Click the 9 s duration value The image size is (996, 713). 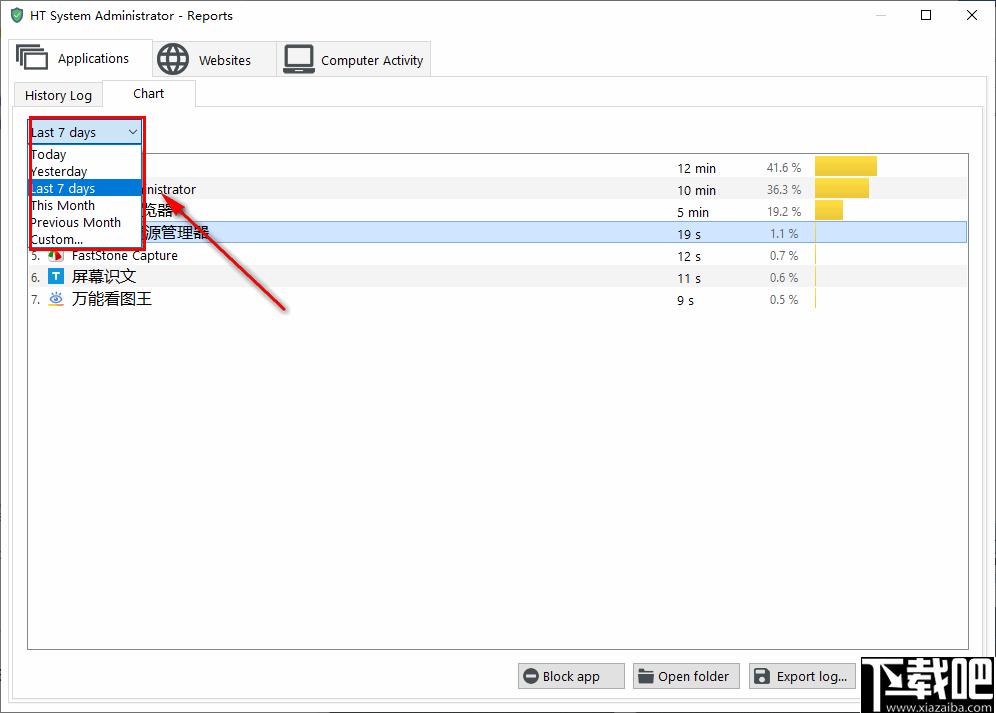[x=685, y=301]
